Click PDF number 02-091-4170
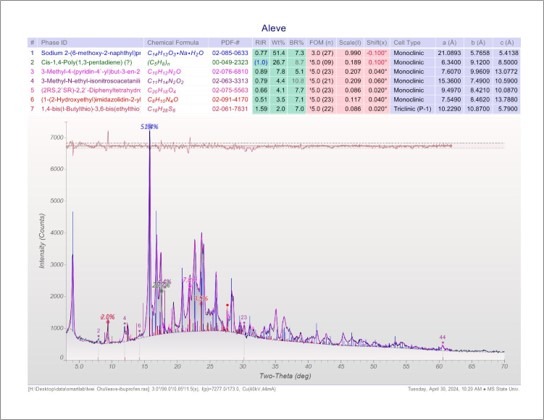 pyautogui.click(x=230, y=100)
